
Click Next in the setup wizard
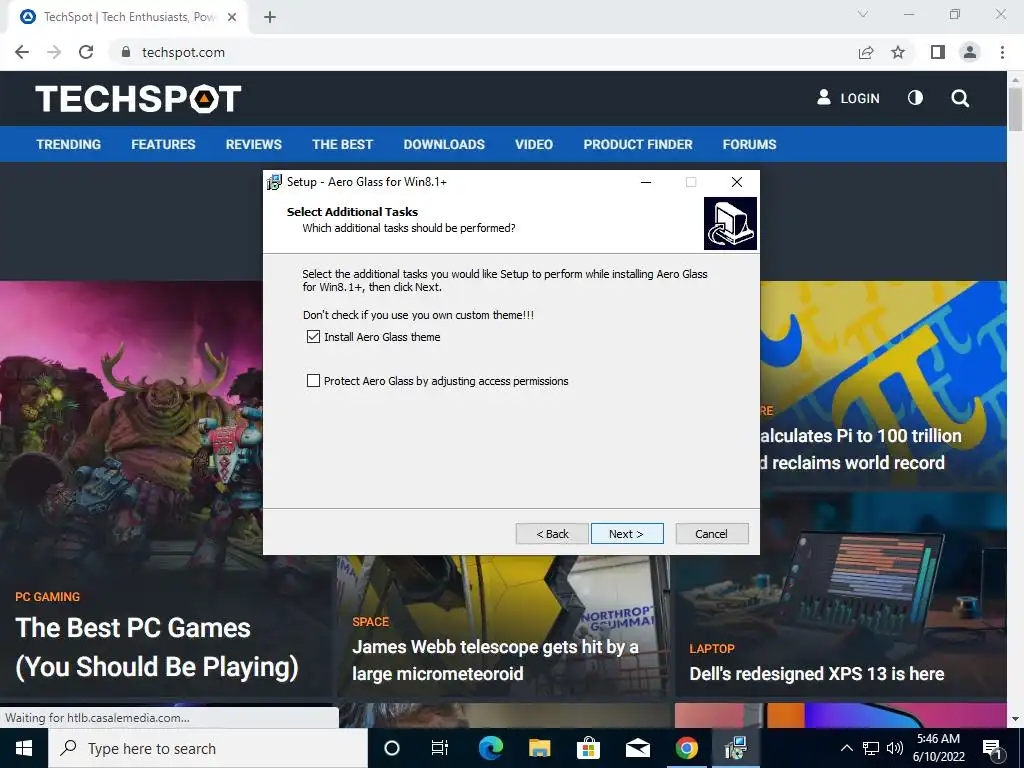tap(627, 534)
